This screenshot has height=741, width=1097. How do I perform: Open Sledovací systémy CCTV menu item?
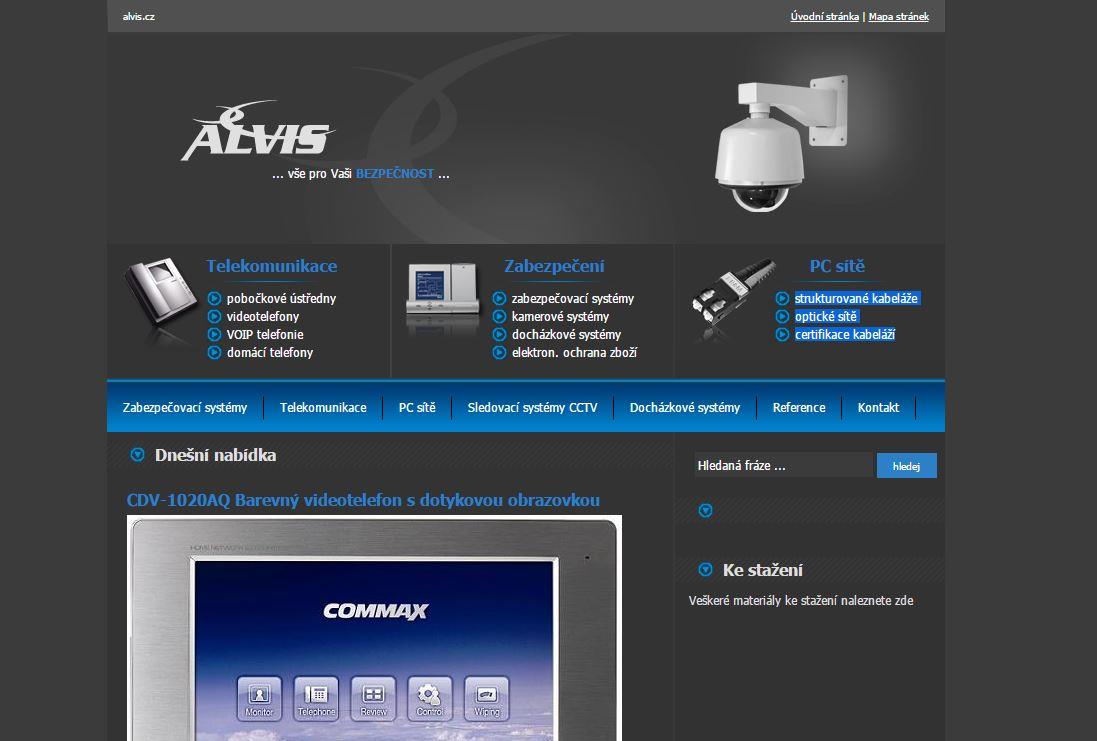coord(532,408)
